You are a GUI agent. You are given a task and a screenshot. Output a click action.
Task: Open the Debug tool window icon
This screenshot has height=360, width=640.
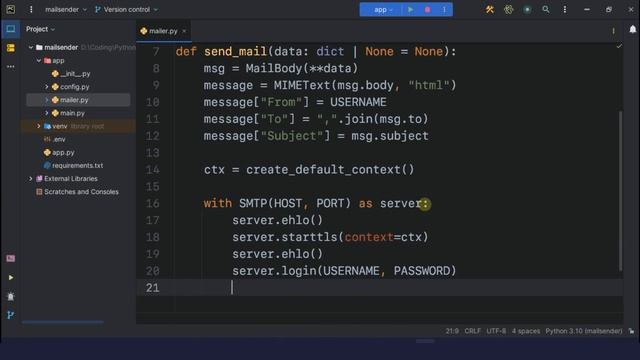[11, 296]
